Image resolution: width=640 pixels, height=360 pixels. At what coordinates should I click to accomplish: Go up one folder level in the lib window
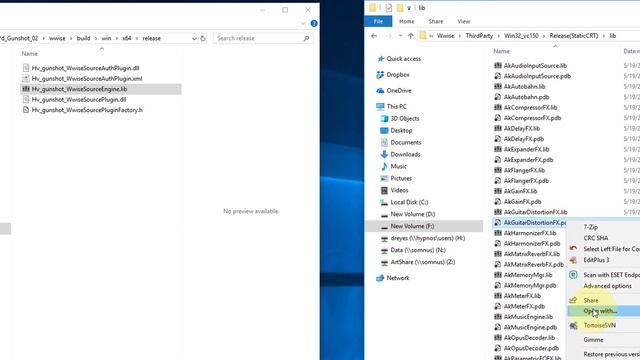[x=411, y=36]
